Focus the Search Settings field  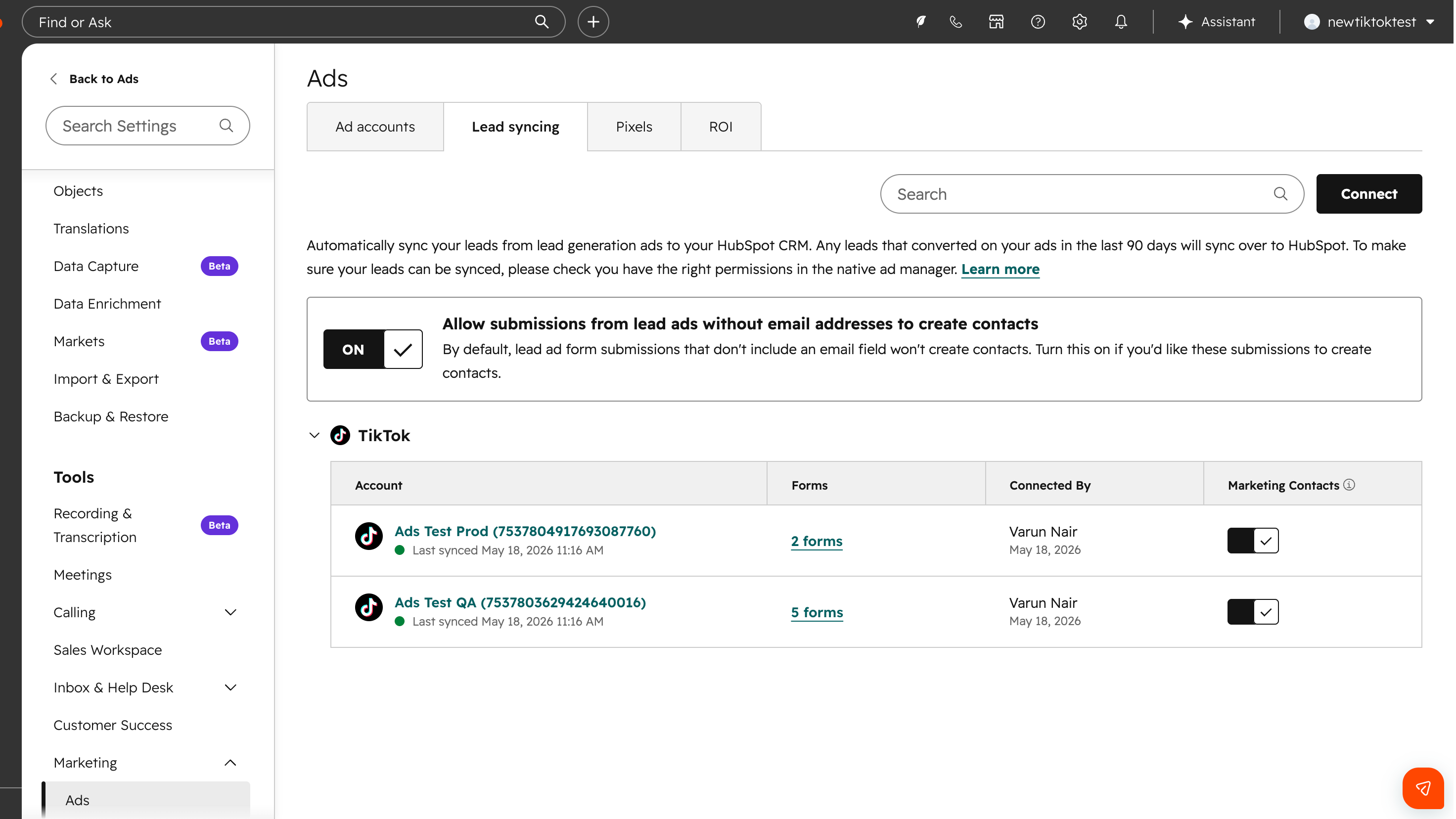147,126
